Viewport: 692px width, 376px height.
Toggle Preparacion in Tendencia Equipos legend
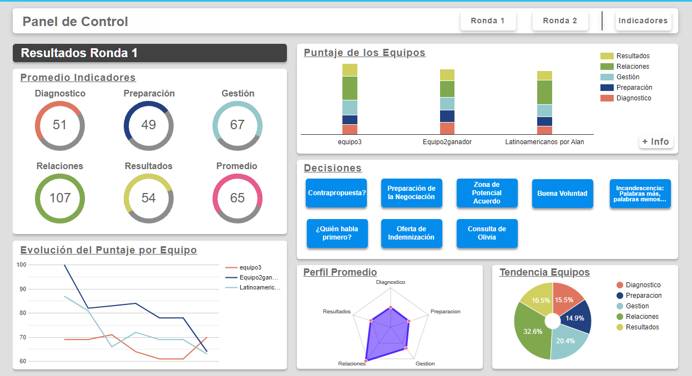coord(639,296)
